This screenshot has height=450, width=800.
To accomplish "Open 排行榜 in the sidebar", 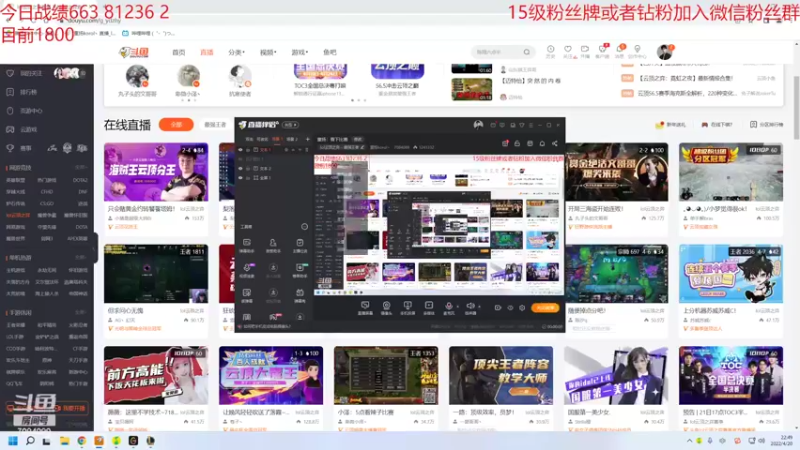I will [x=28, y=92].
